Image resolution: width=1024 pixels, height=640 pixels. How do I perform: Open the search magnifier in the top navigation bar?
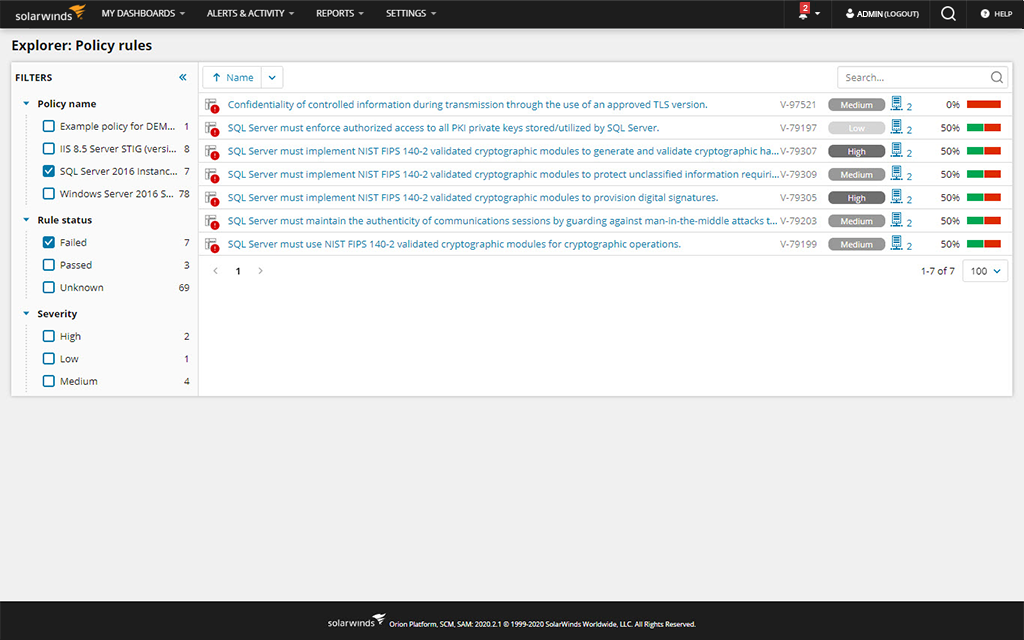(x=947, y=14)
